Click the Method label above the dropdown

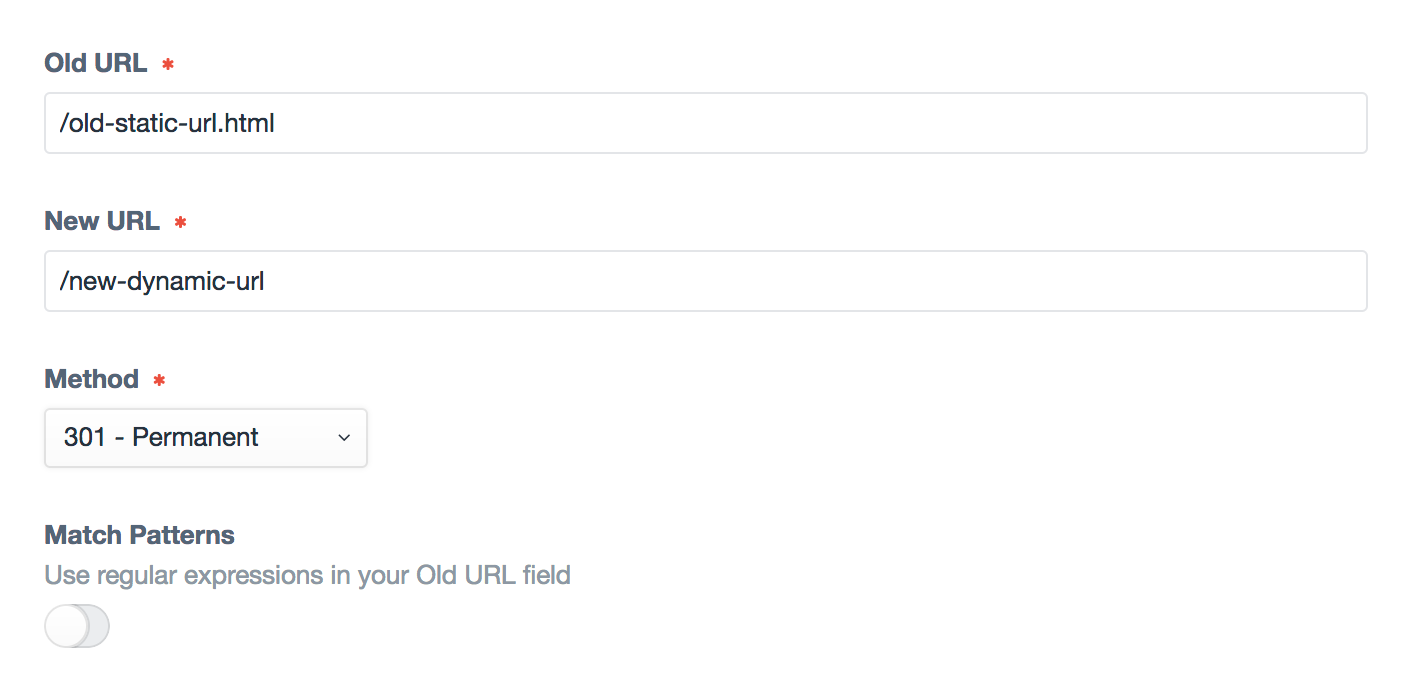pyautogui.click(x=91, y=379)
